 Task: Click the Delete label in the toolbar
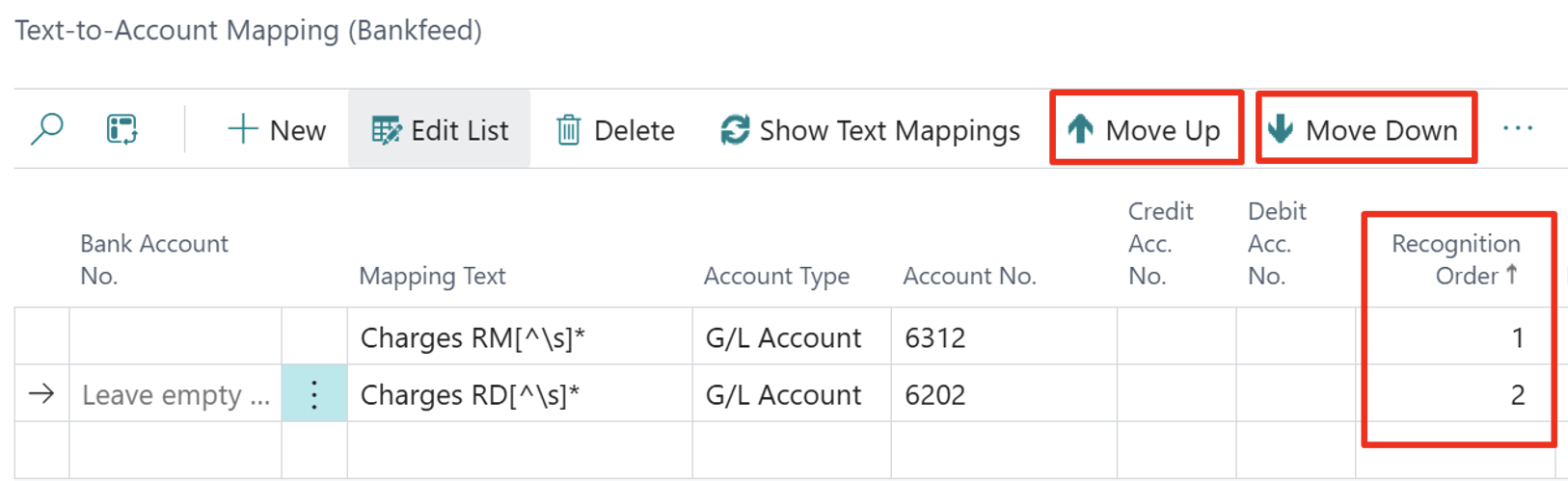click(x=635, y=130)
